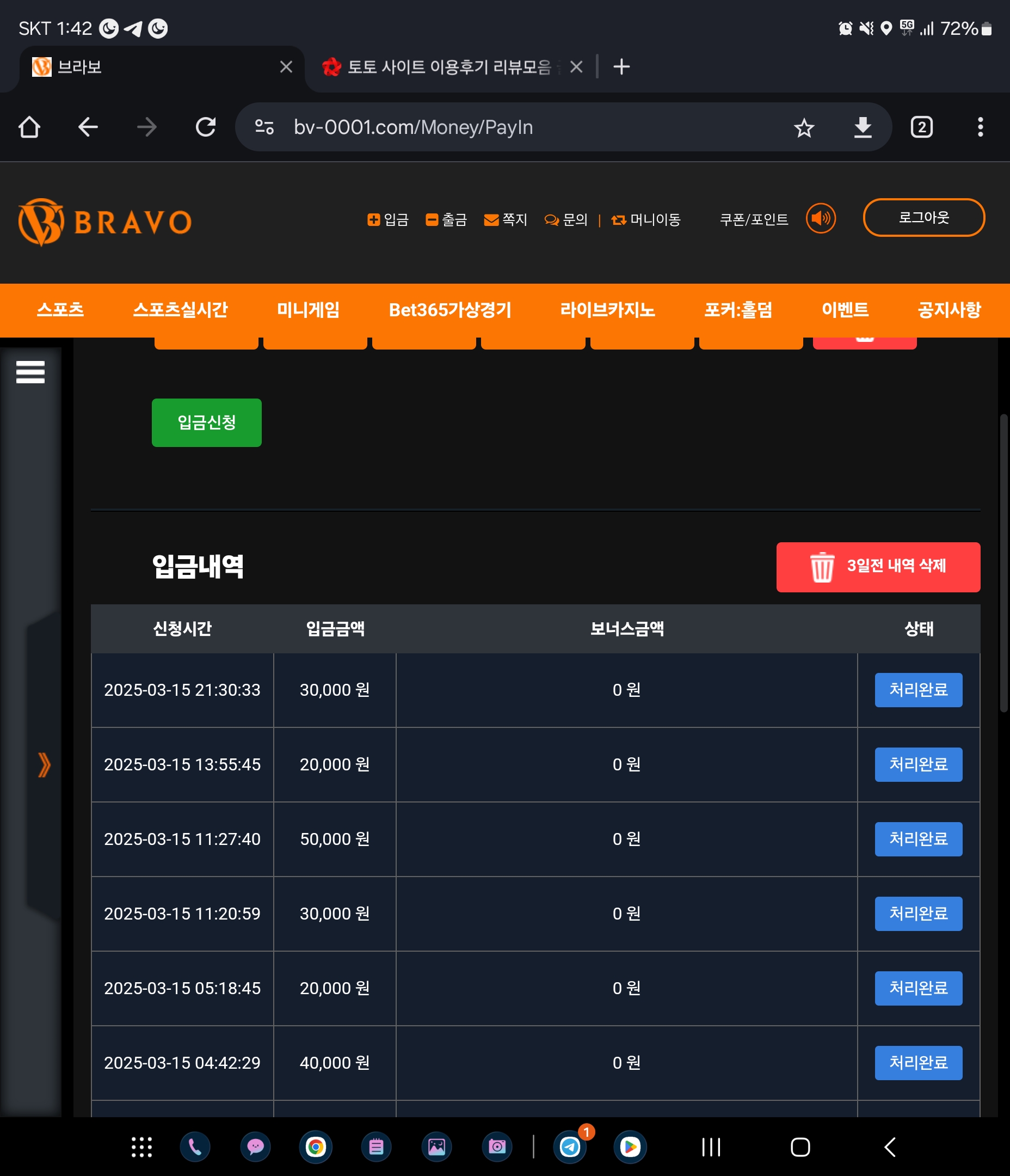Open the 라이브카지노 menu
Screen dimensions: 1010x1176
607,310
